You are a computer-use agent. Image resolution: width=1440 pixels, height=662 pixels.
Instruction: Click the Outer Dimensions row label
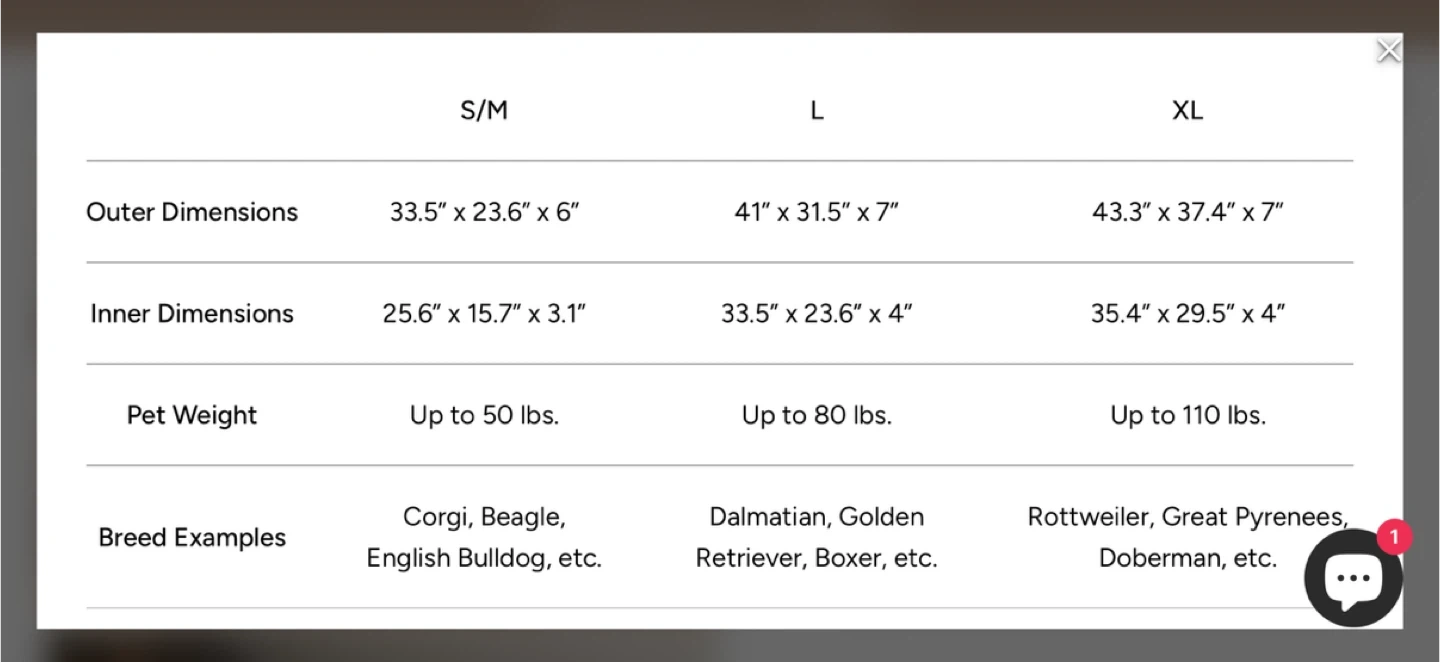click(x=192, y=212)
